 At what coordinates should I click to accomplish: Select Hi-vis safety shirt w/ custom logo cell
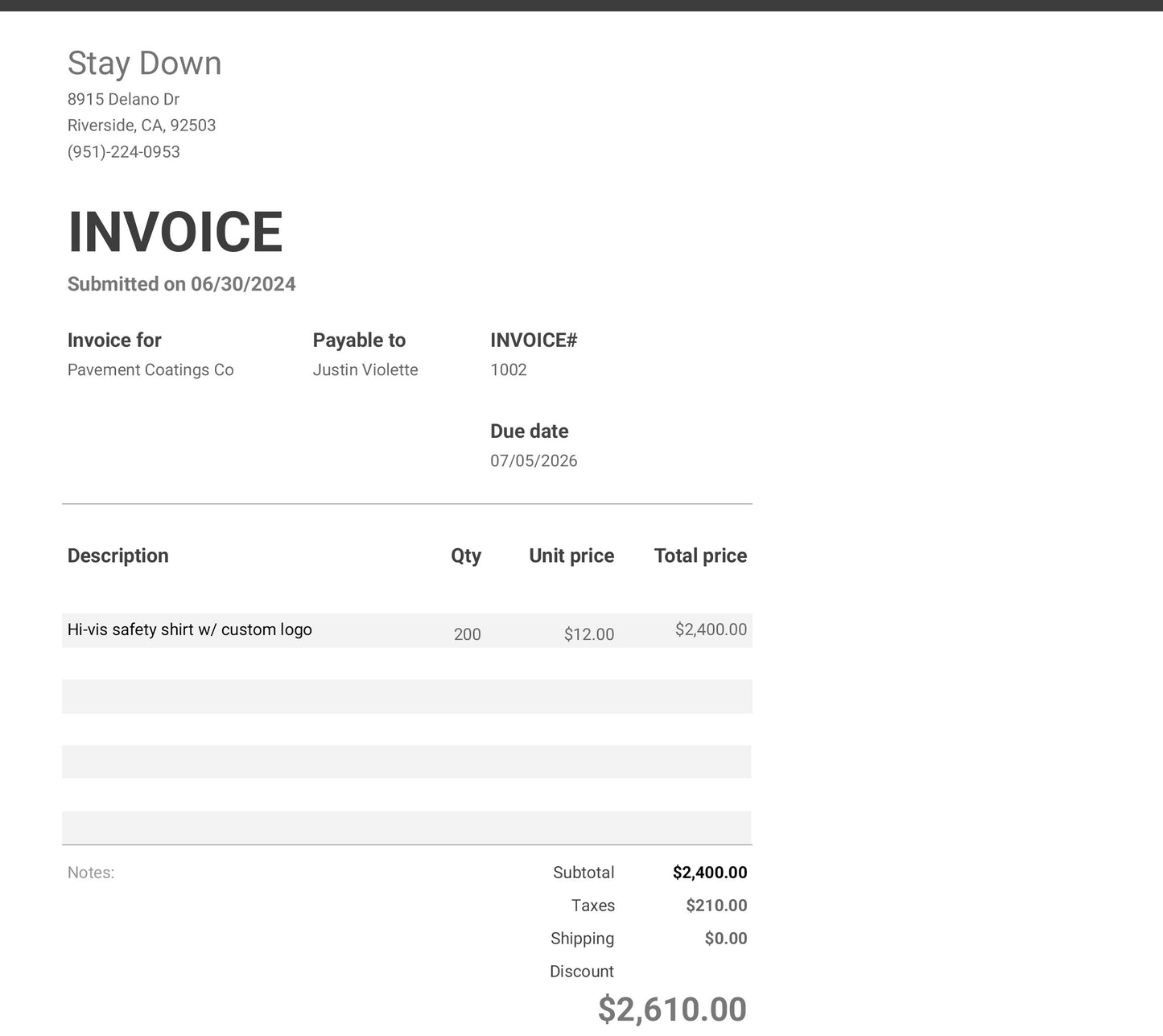(x=190, y=629)
